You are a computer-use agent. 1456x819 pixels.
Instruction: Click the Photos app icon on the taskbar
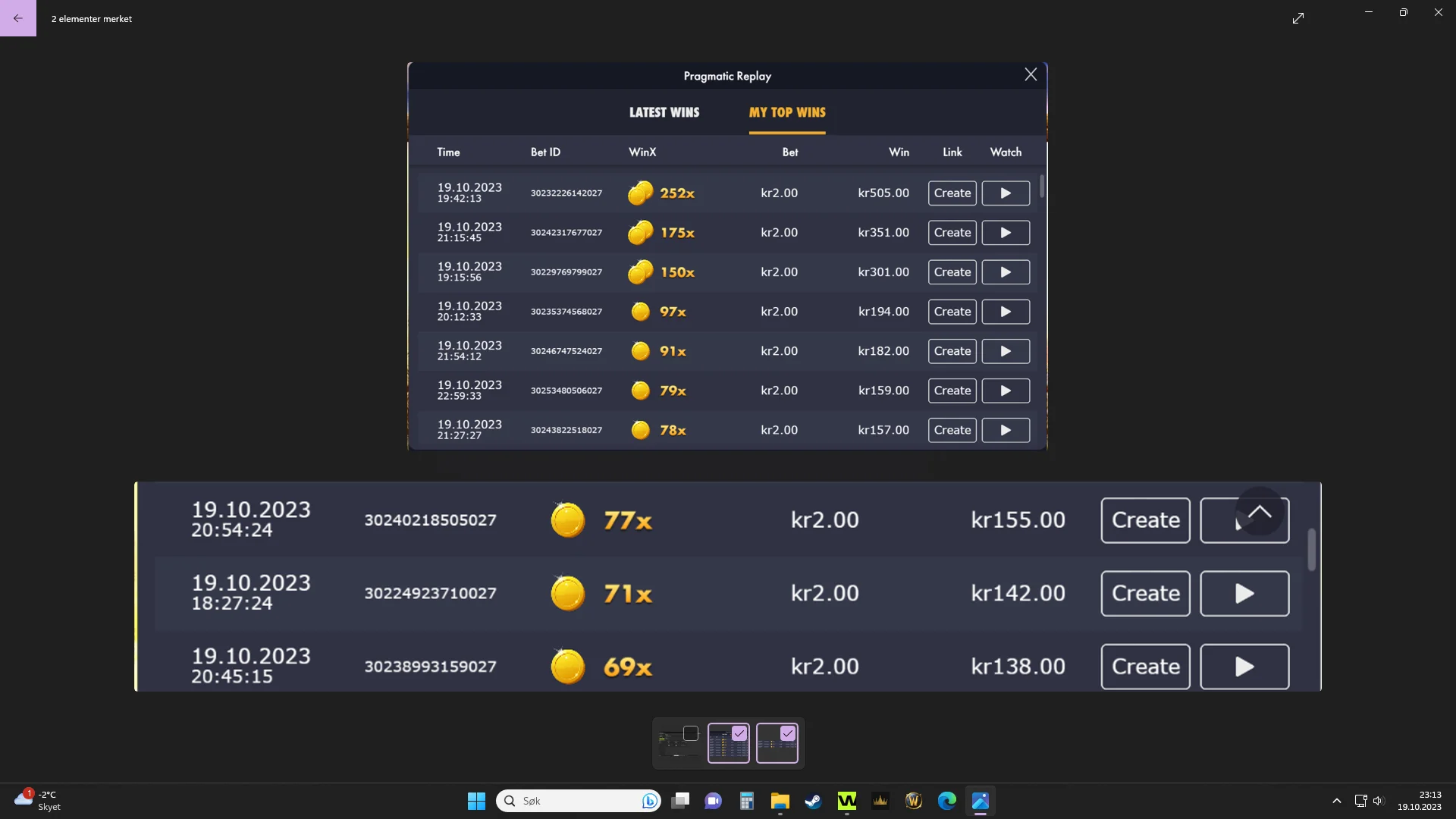981,801
